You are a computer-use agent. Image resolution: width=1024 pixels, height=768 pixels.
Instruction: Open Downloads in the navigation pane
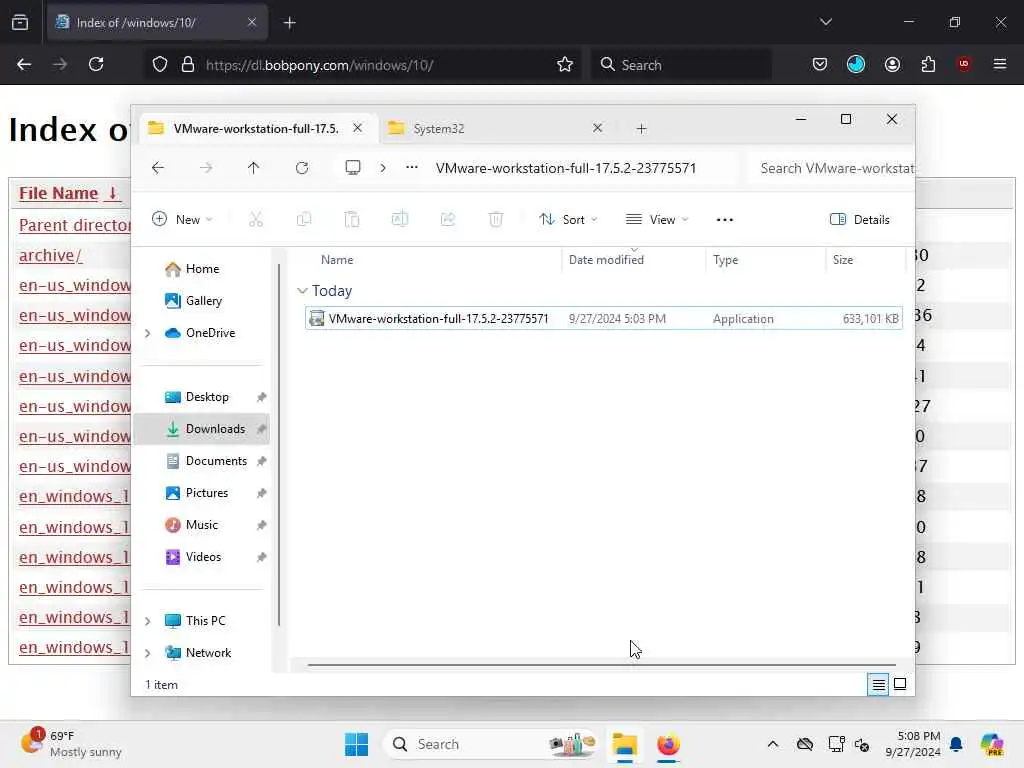(215, 429)
